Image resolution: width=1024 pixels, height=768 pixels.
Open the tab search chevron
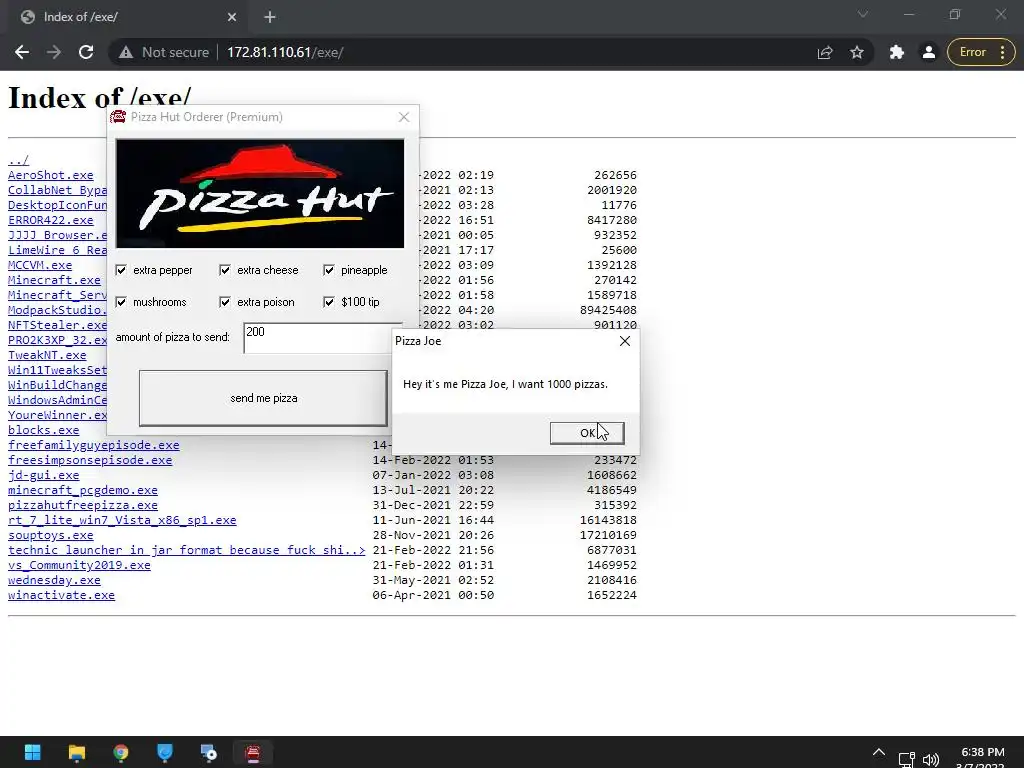tap(863, 14)
